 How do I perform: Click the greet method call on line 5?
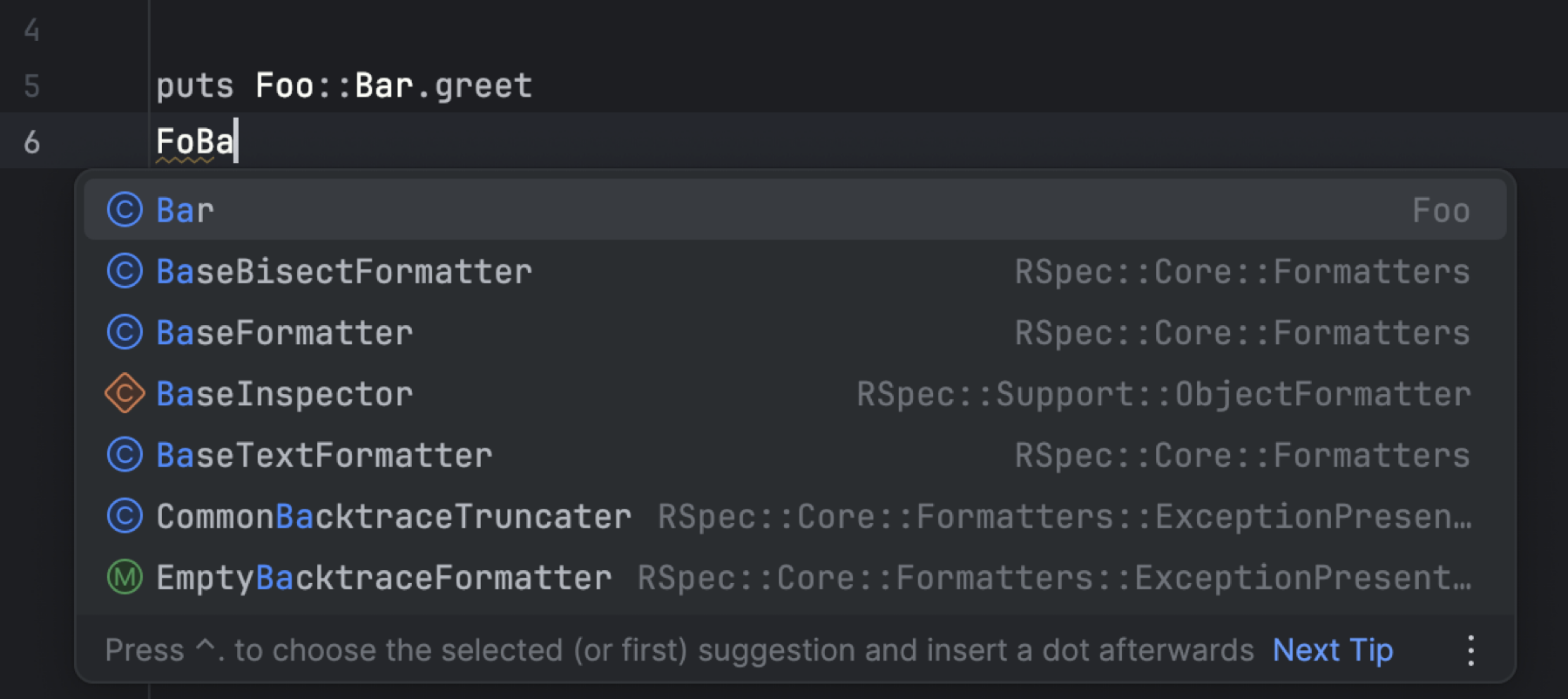[483, 85]
